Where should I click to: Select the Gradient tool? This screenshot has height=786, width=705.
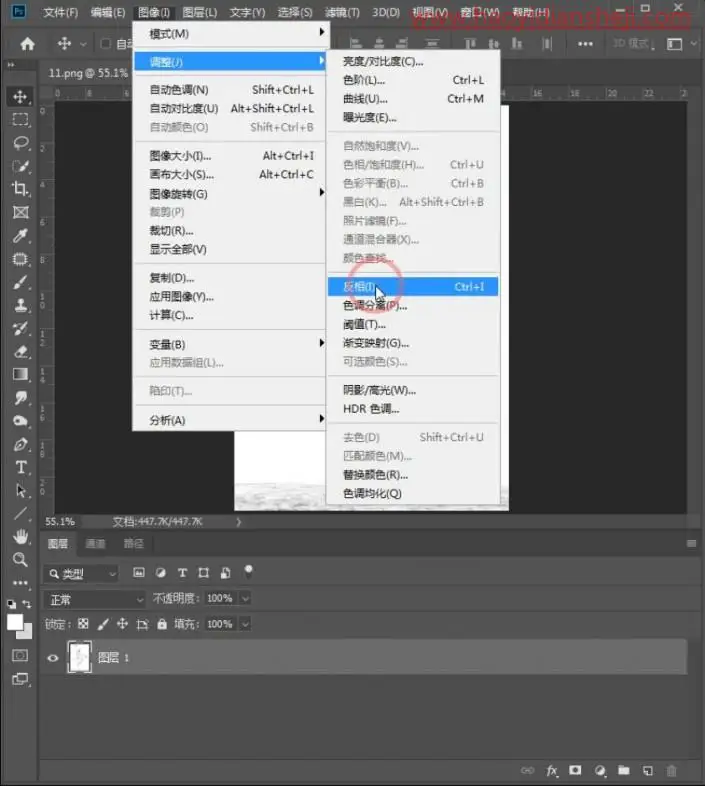pos(20,374)
